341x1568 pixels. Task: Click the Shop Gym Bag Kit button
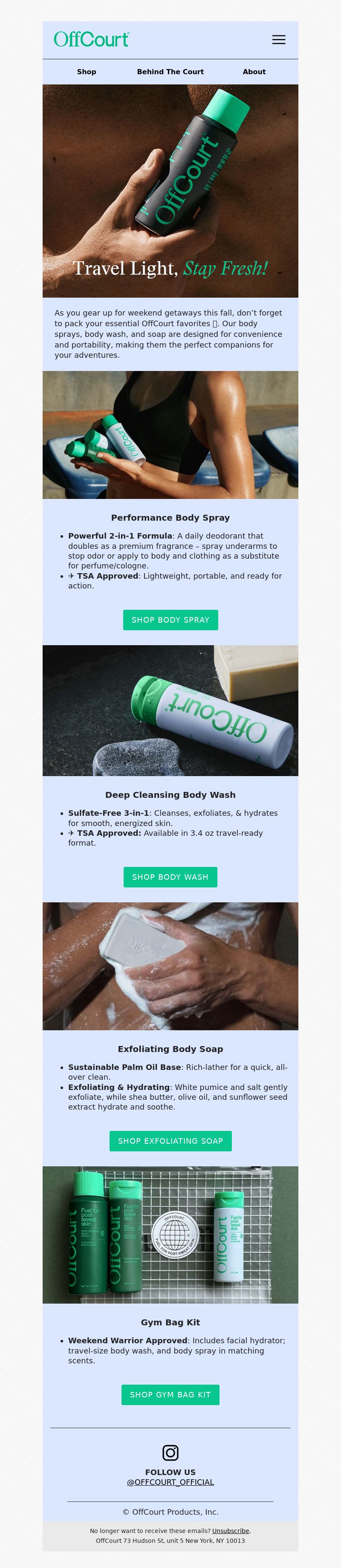pos(170,1394)
